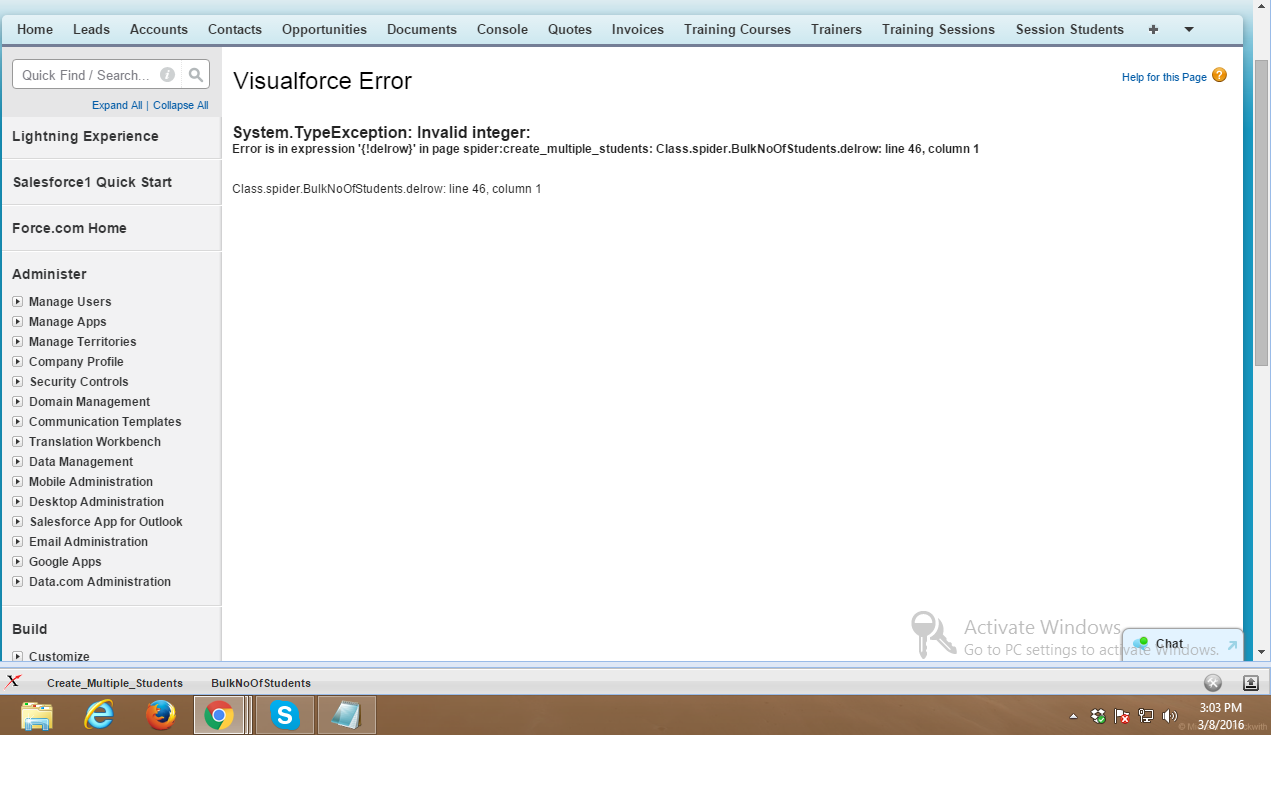Click the orange help question mark icon
Image resolution: width=1280 pixels, height=800 pixels.
point(1219,76)
